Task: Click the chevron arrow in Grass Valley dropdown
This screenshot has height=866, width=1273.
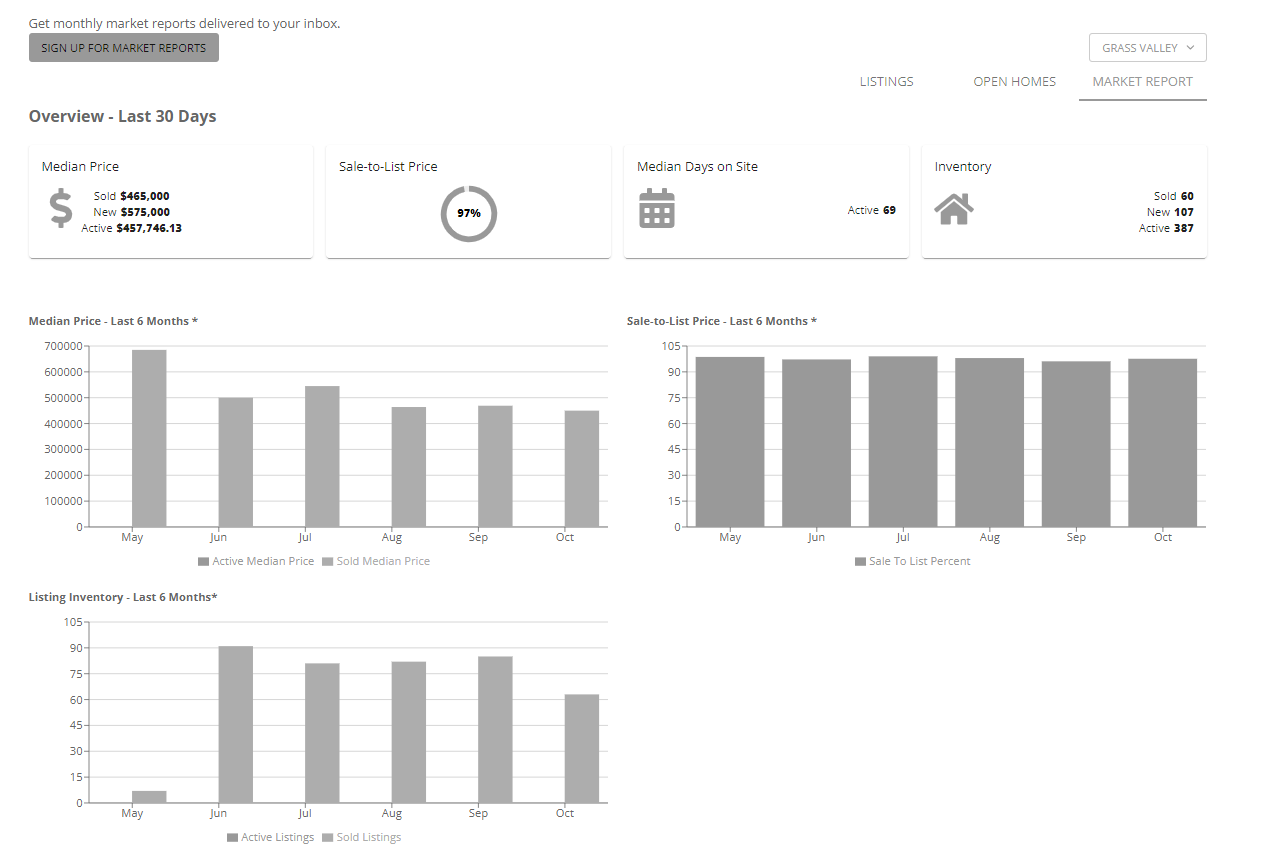Action: point(1189,48)
